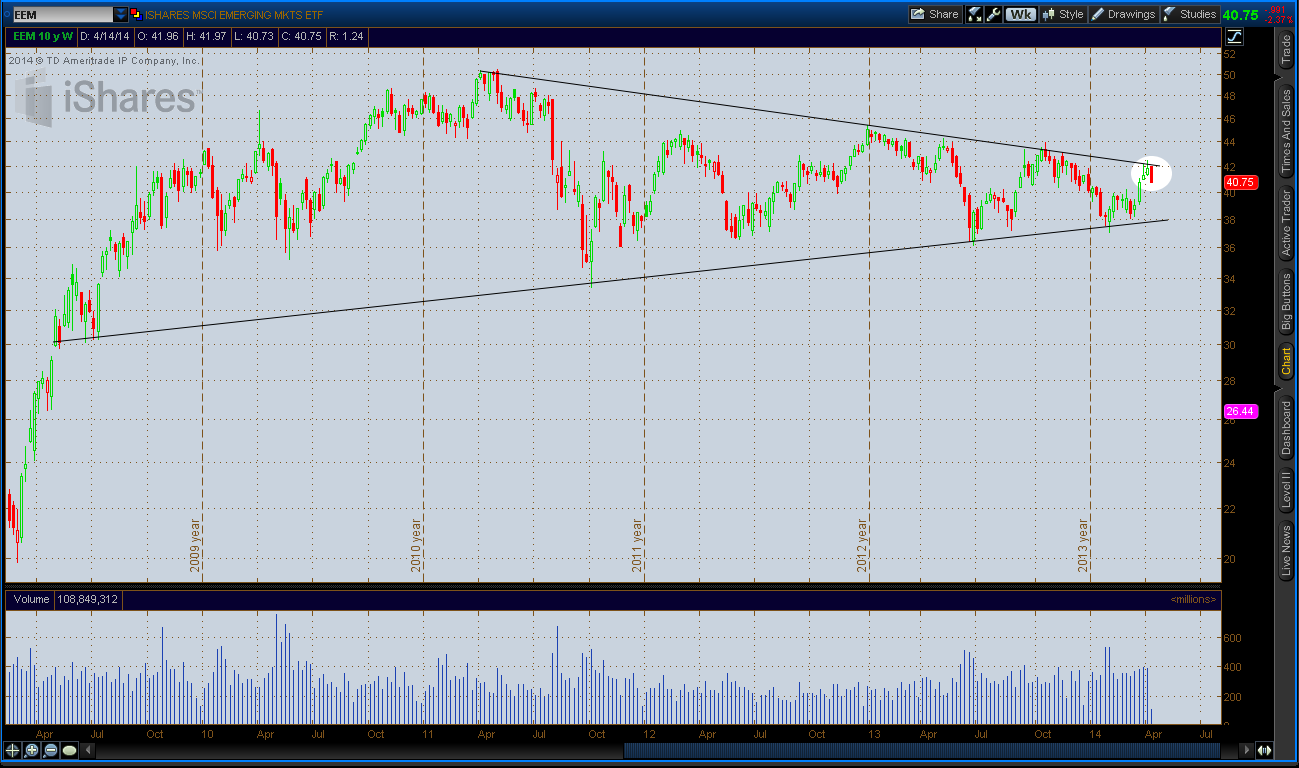Open the Drawings menu

1122,14
